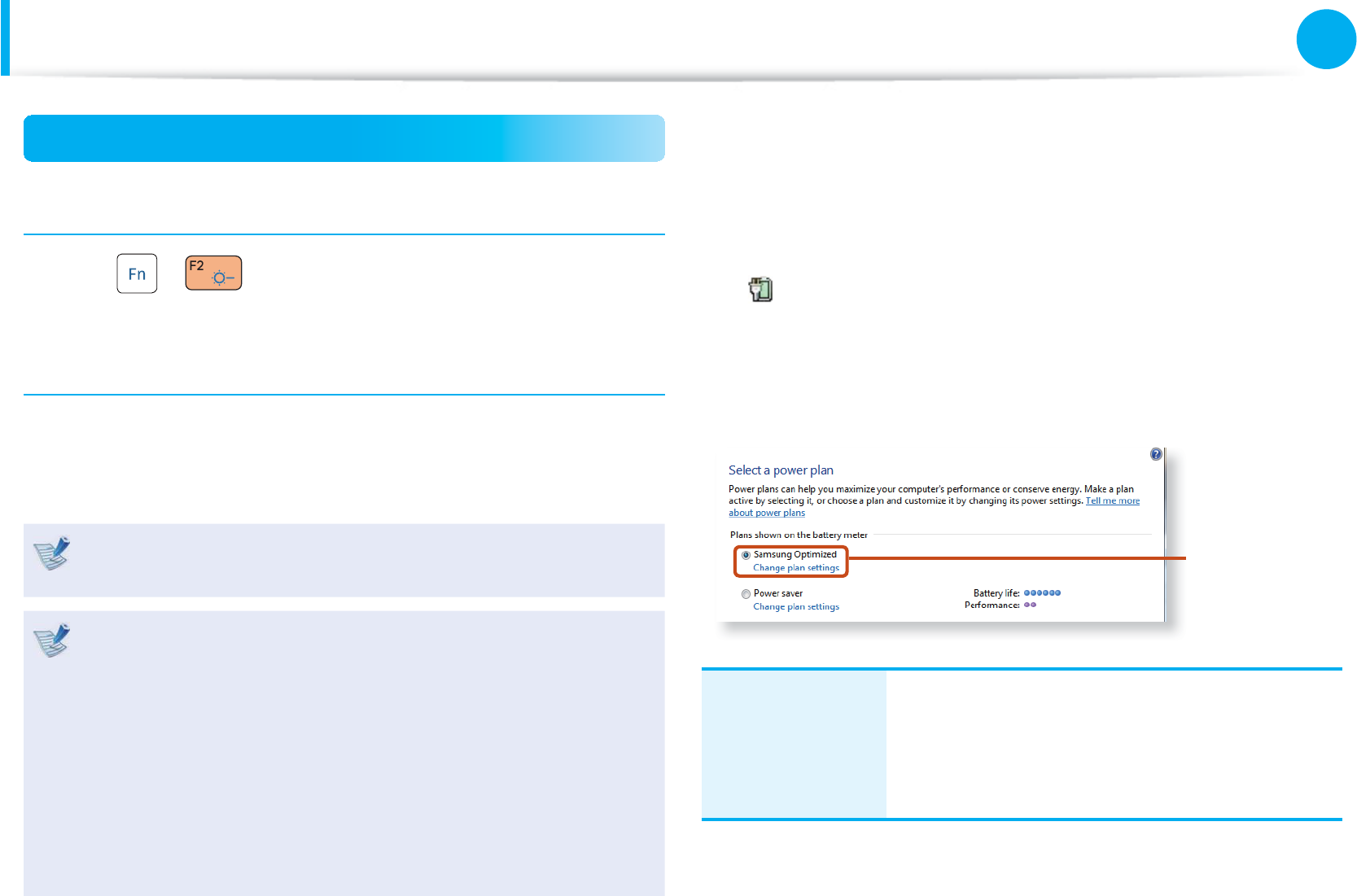Click the 'Power plans can help you maximize' description
The image size is (1357, 896).
point(934,500)
